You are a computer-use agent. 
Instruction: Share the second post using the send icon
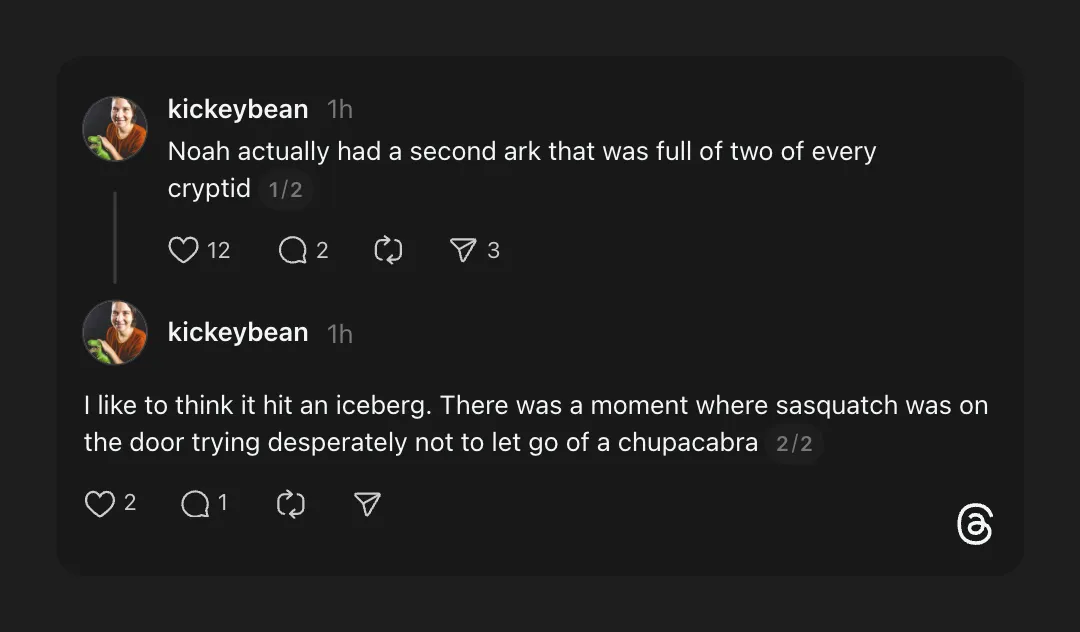(365, 503)
